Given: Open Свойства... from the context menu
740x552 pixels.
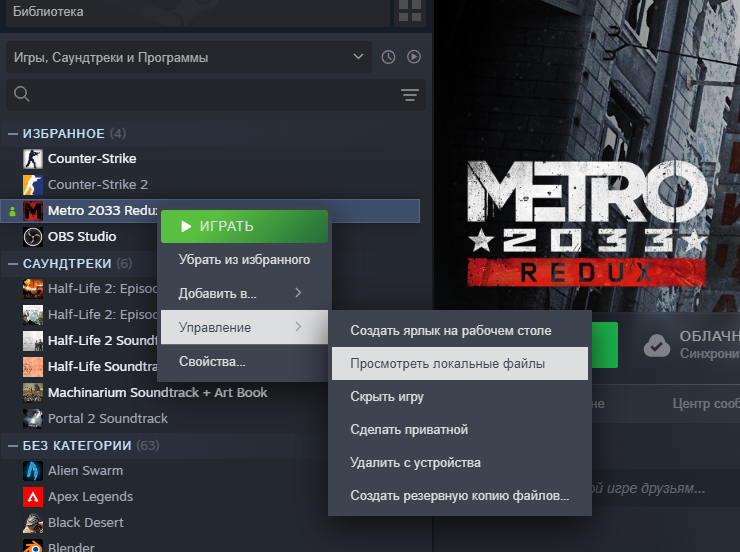Looking at the screenshot, I should tap(244, 362).
